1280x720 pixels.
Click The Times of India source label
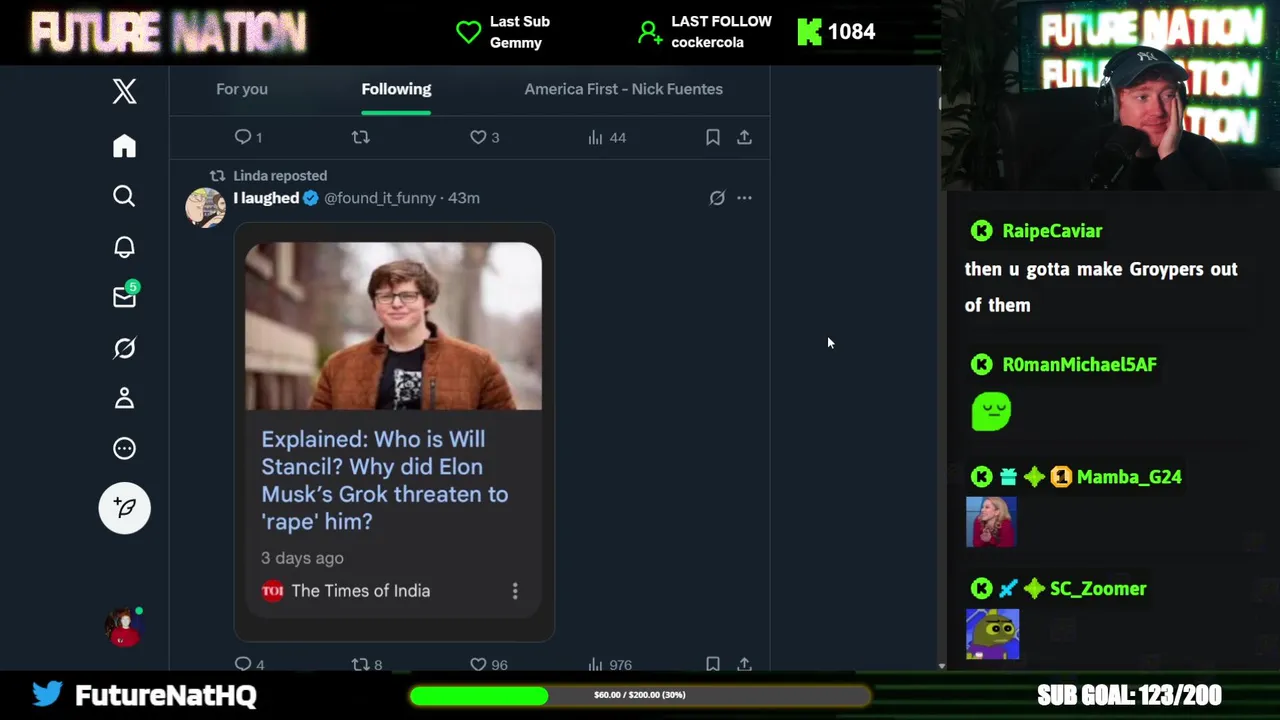click(361, 591)
